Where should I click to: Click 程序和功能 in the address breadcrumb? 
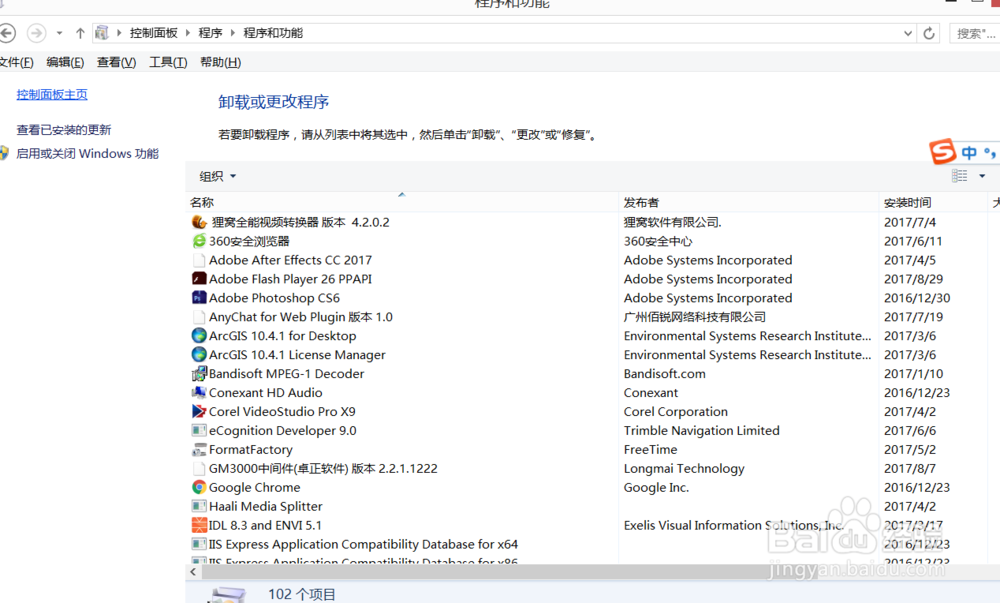(x=273, y=33)
